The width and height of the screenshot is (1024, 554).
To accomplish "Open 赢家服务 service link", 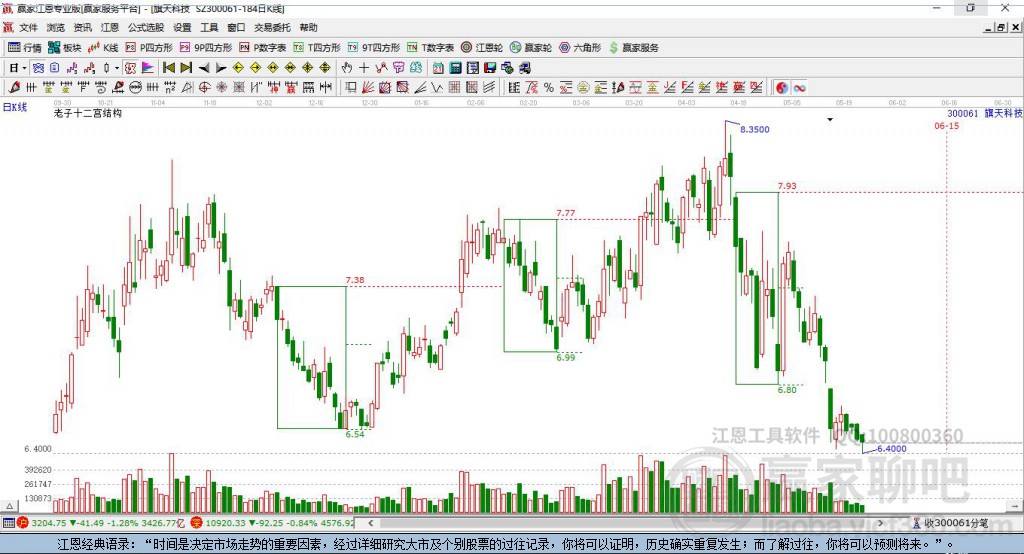I will point(633,48).
